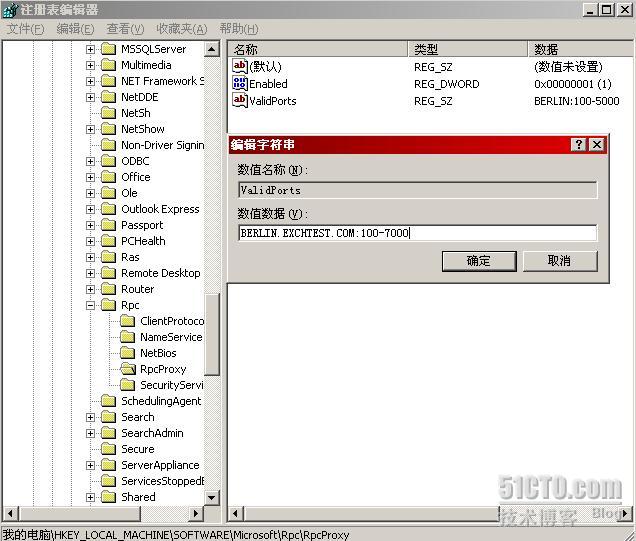Image resolution: width=636 pixels, height=541 pixels.
Task: Select the default string value icon
Action: pos(240,66)
